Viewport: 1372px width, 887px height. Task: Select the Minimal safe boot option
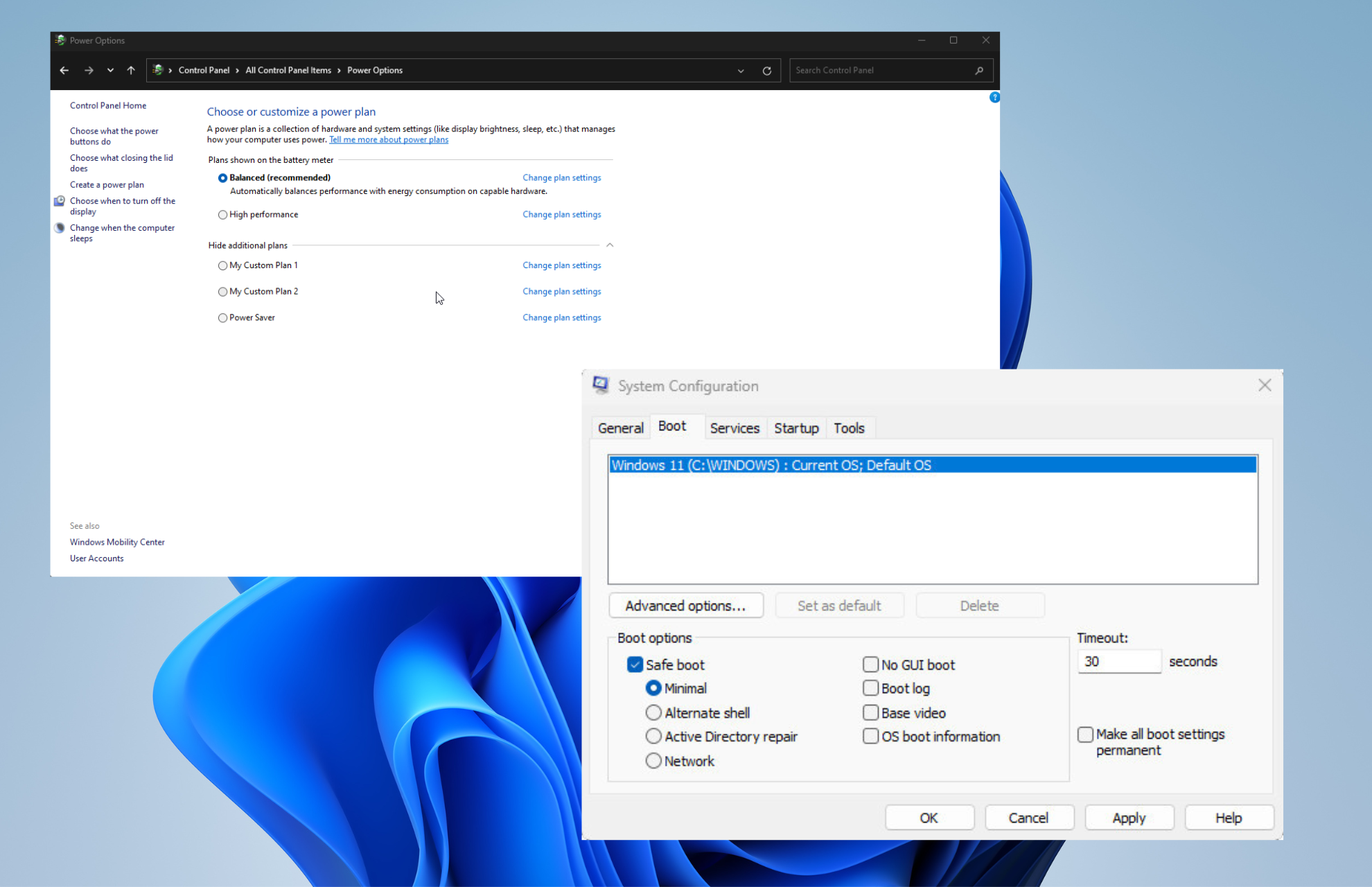point(653,688)
